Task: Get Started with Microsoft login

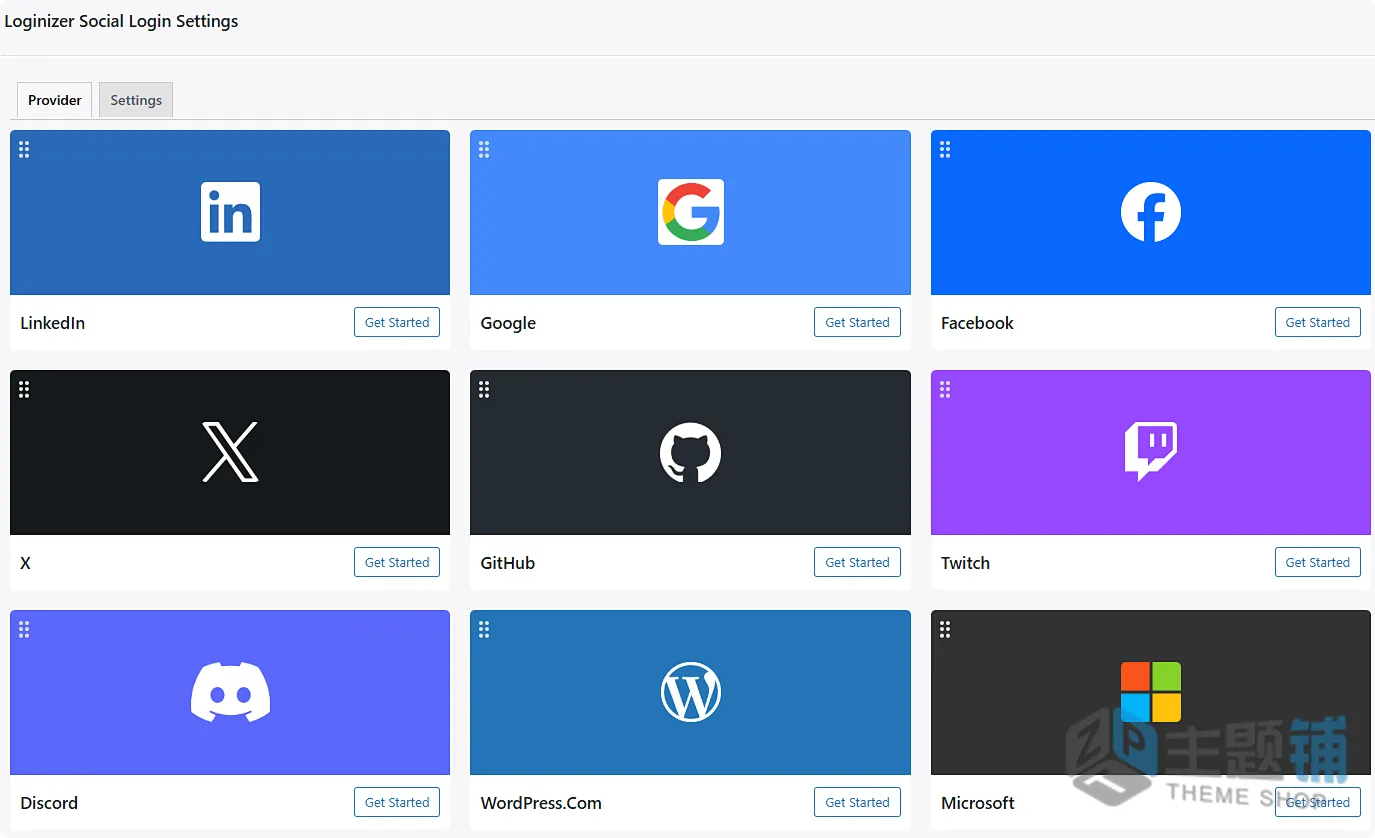Action: tap(1318, 802)
